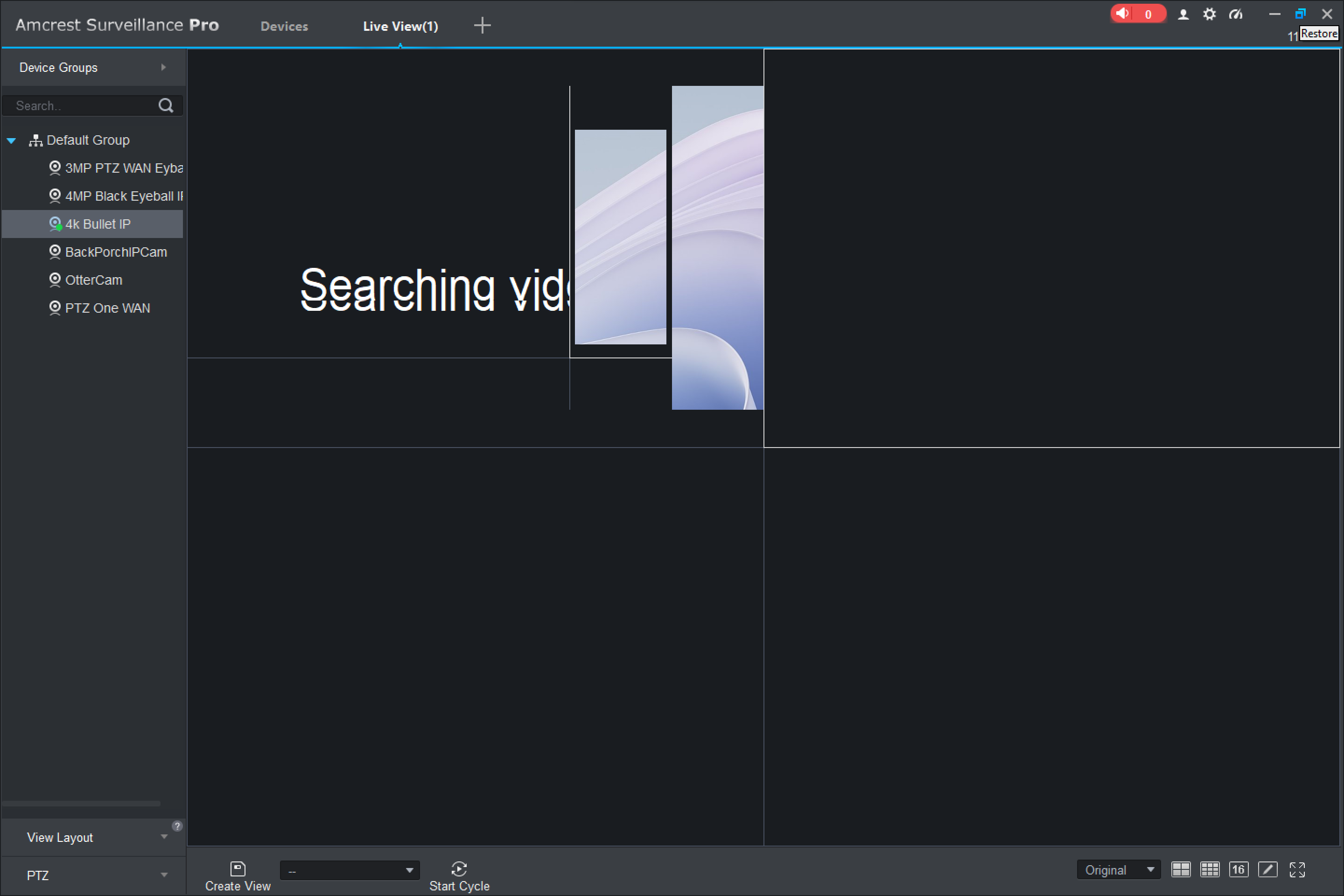Click the settings gear icon

1209,14
